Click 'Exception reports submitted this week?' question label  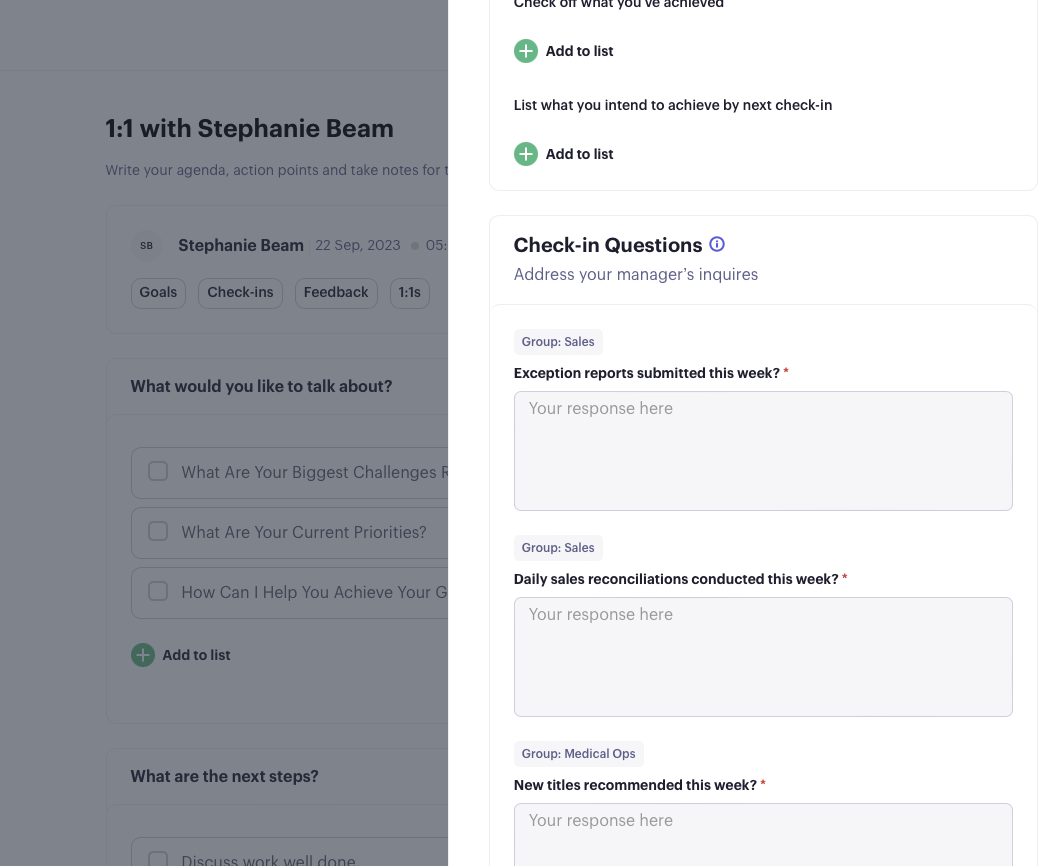(x=647, y=373)
